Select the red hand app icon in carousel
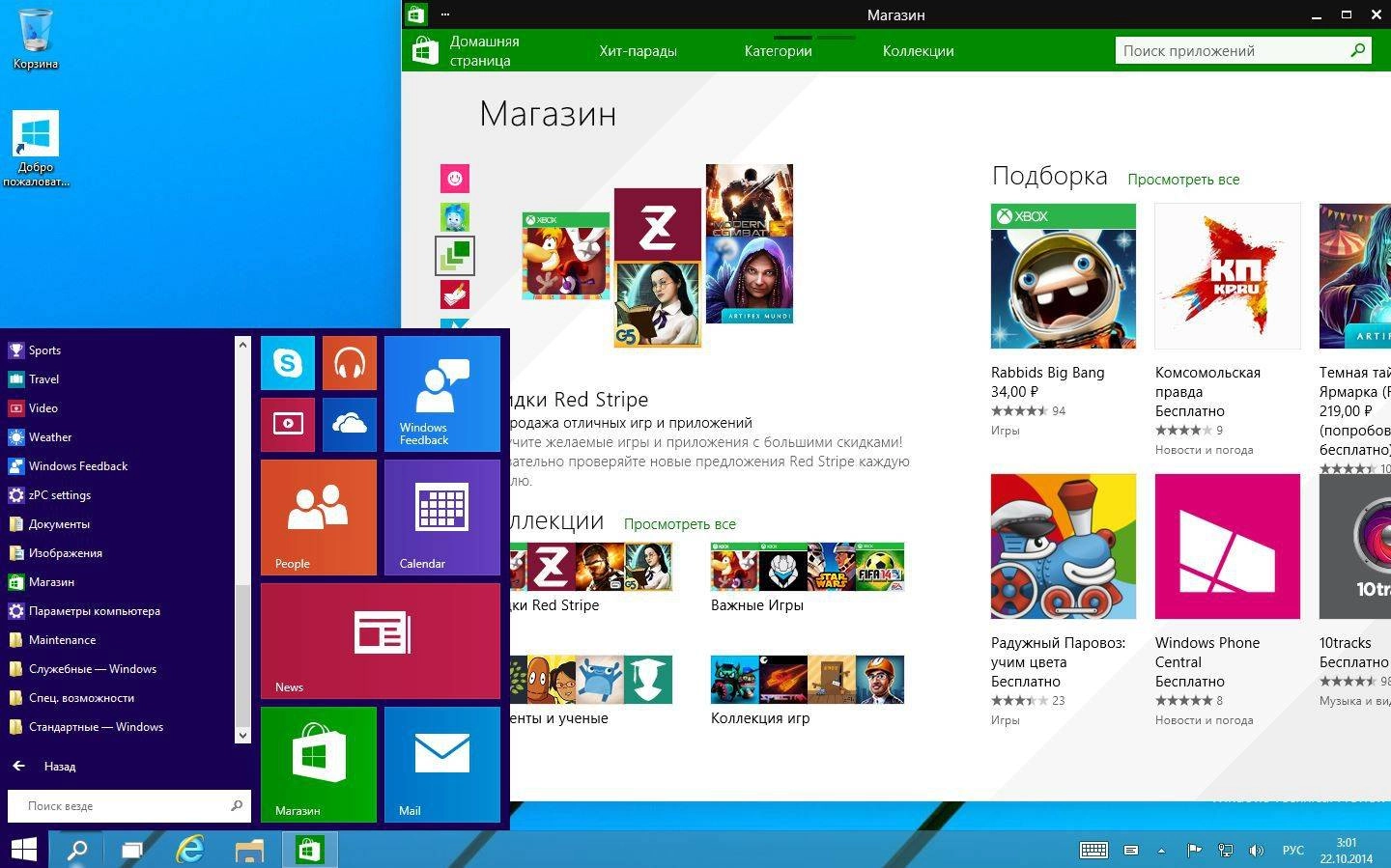 (x=455, y=294)
